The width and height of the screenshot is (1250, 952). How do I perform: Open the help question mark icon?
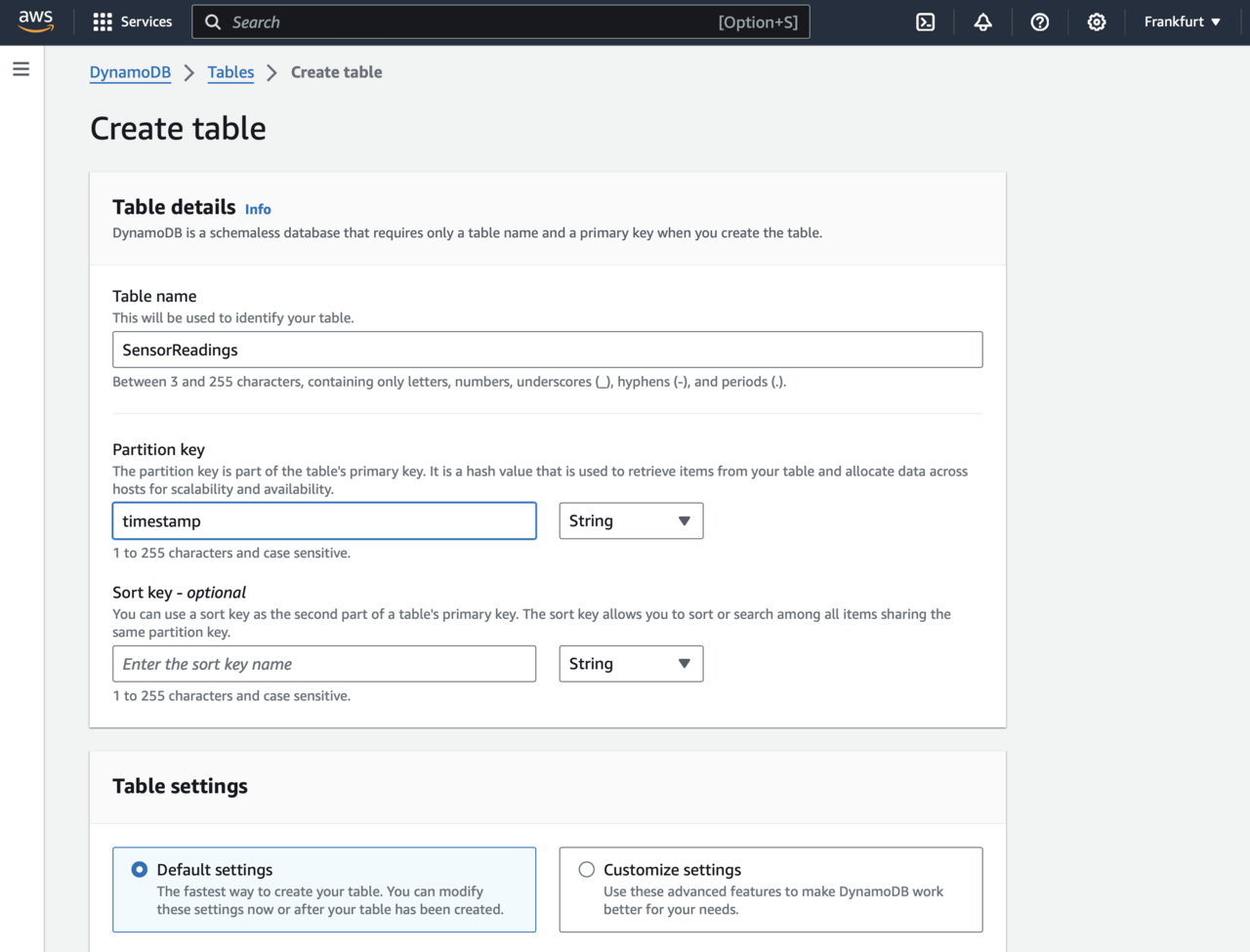coord(1039,21)
